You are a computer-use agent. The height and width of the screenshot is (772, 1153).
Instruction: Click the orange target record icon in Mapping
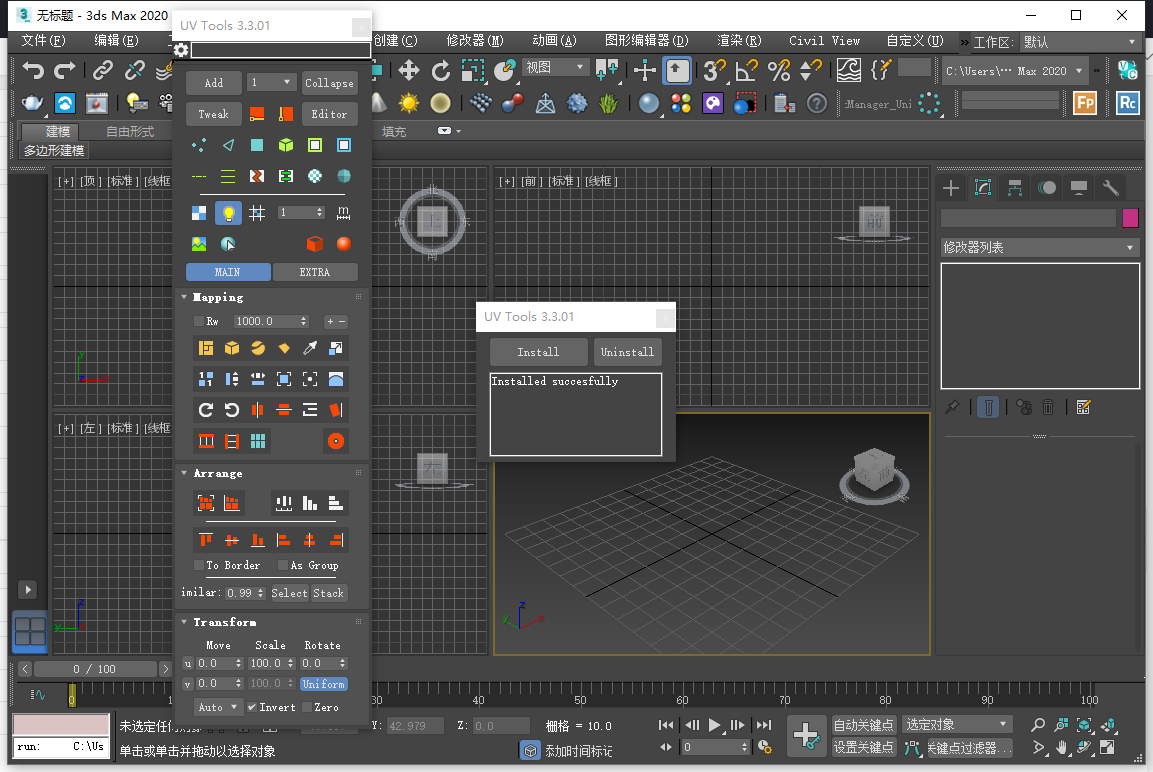(336, 441)
